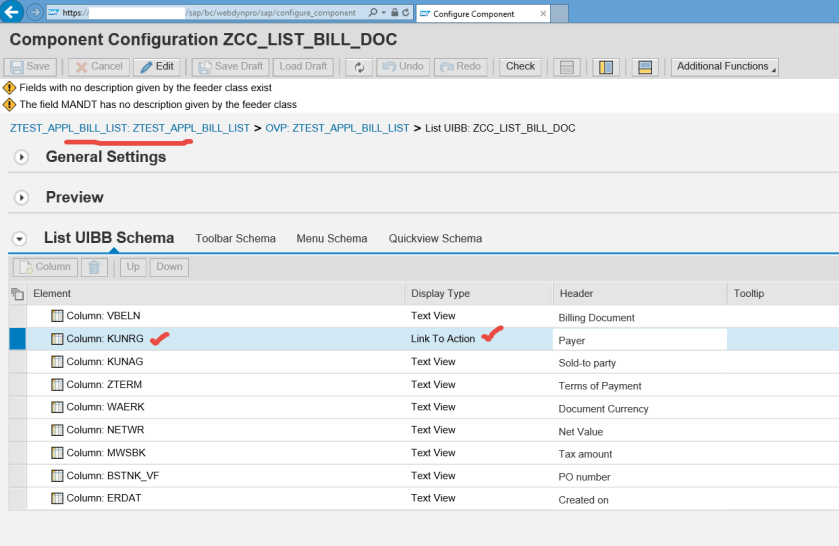Click the select-all icon in table header

16,294
